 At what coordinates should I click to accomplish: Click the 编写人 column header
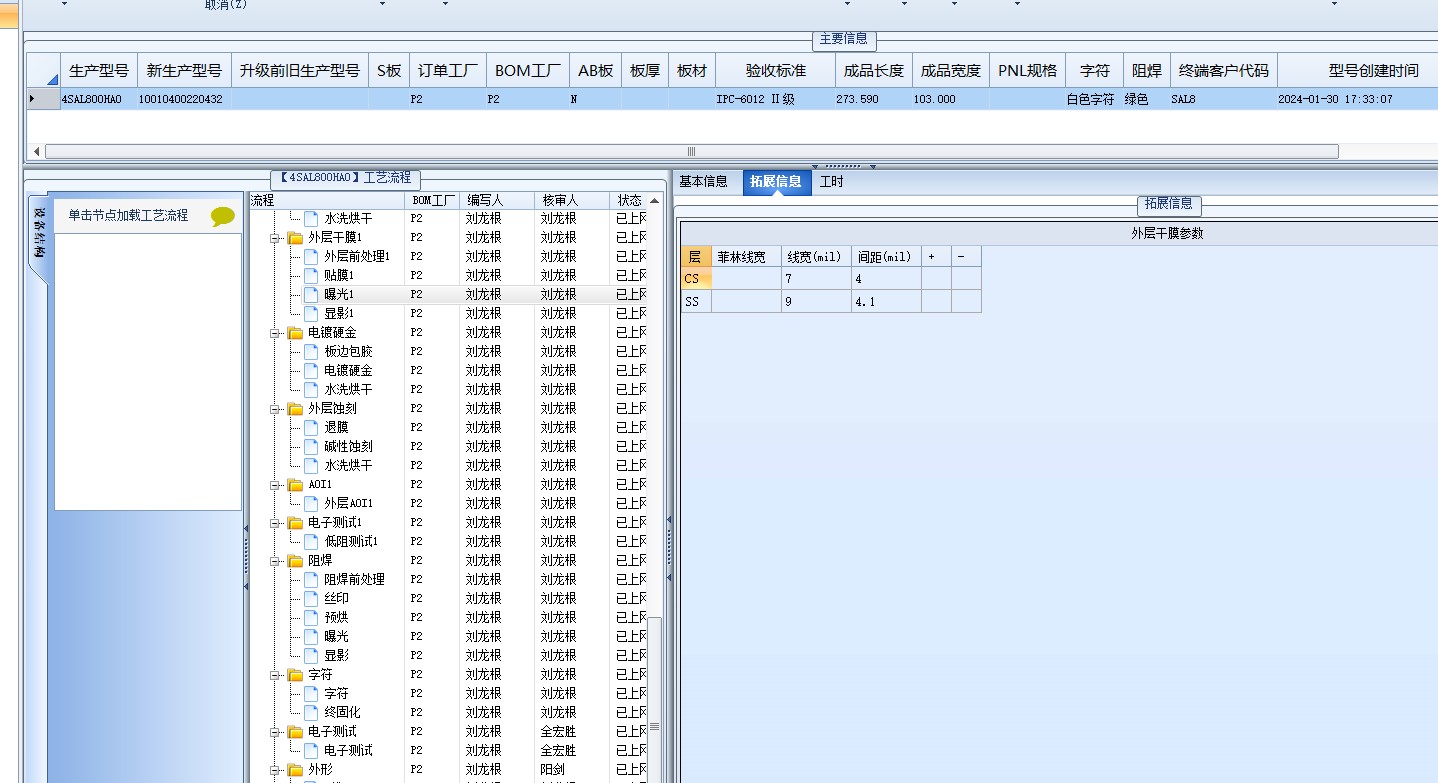pos(498,201)
